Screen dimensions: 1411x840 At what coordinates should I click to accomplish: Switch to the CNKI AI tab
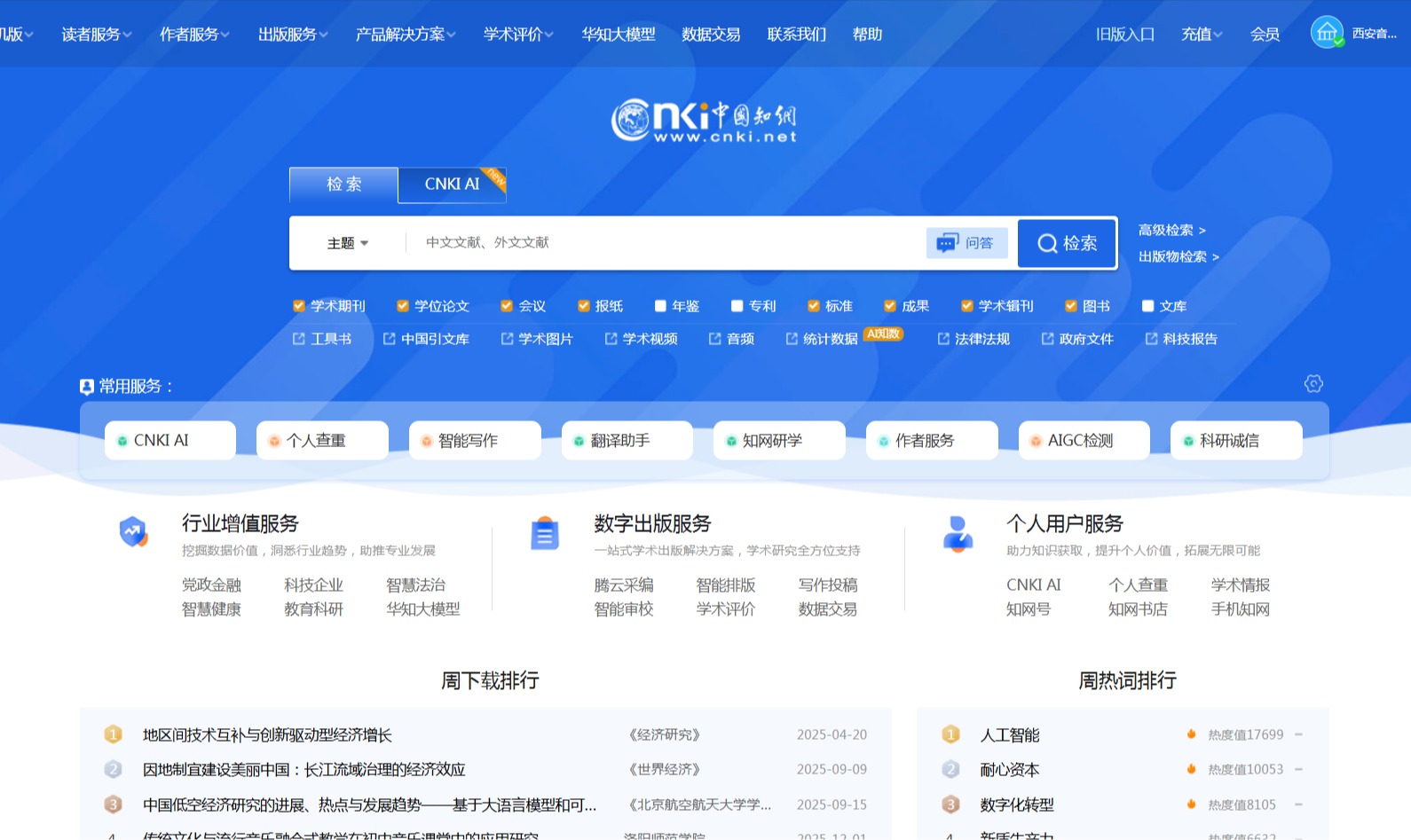452,184
